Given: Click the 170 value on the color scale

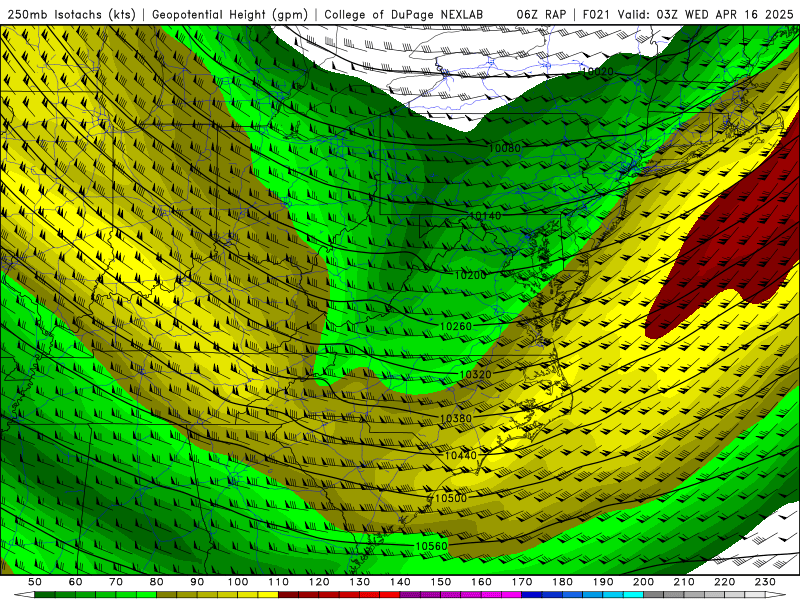Looking at the screenshot, I should pyautogui.click(x=522, y=582).
